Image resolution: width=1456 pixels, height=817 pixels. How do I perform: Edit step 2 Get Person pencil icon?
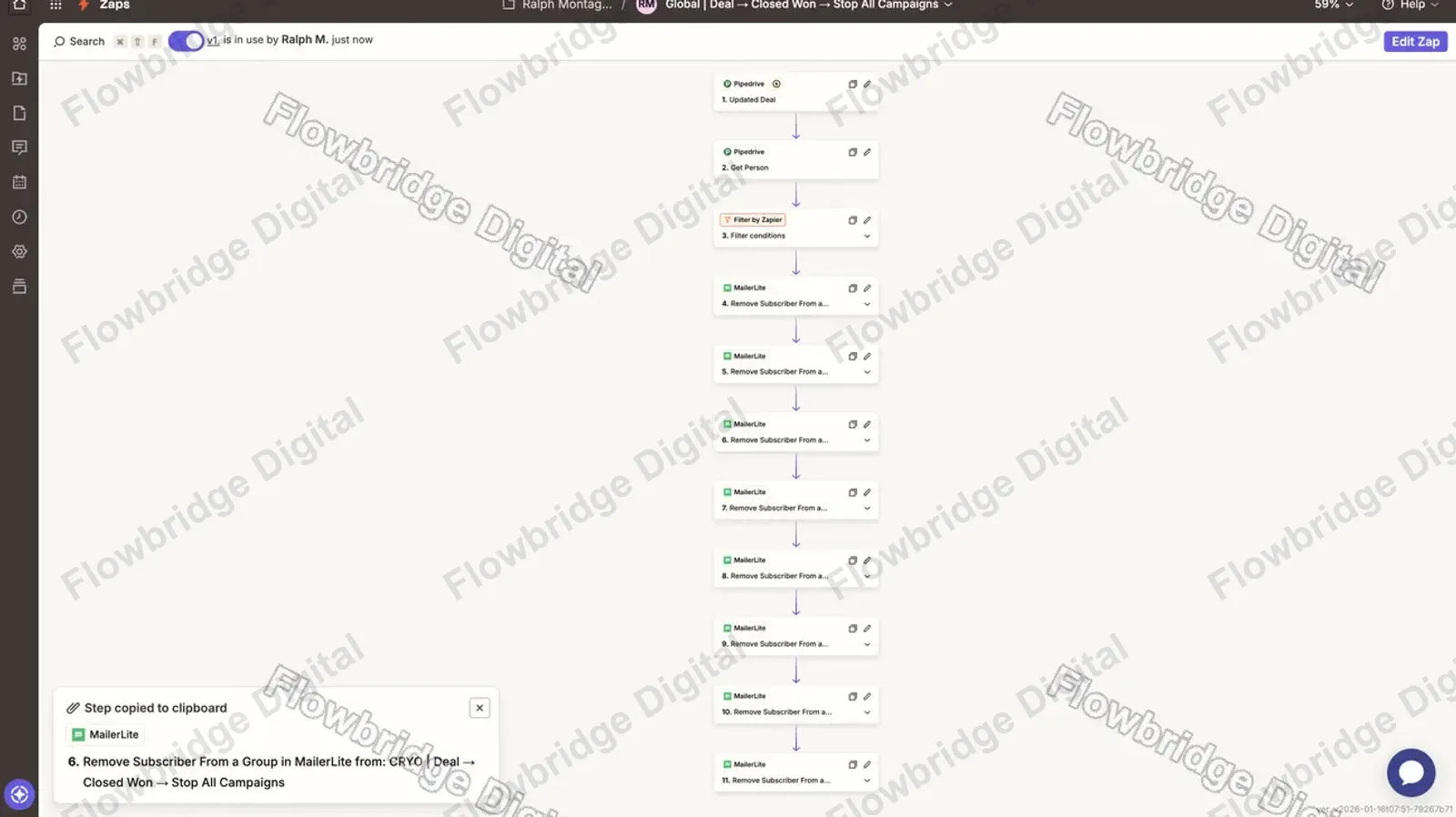pos(867,152)
